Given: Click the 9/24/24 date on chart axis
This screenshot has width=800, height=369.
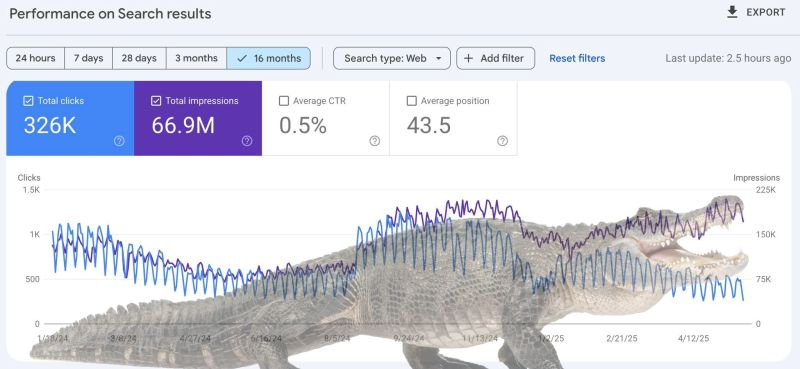Looking at the screenshot, I should pyautogui.click(x=409, y=338).
